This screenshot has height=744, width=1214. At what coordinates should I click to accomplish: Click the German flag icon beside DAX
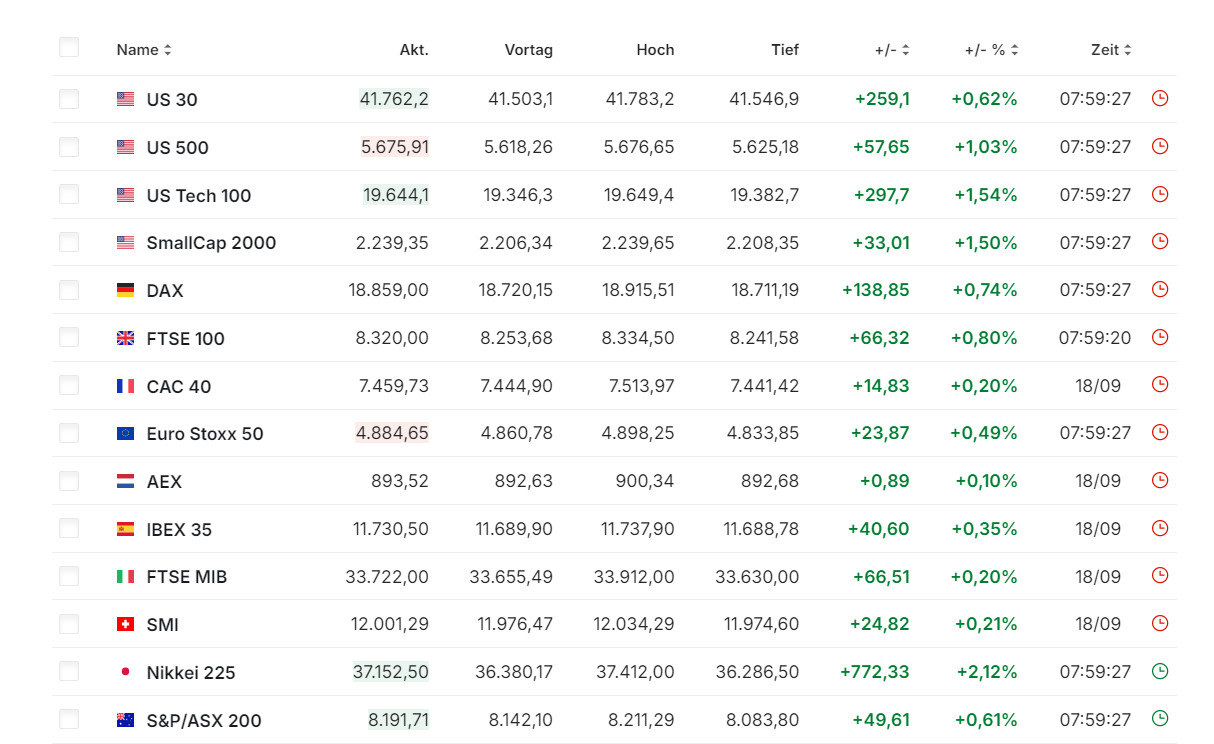125,290
